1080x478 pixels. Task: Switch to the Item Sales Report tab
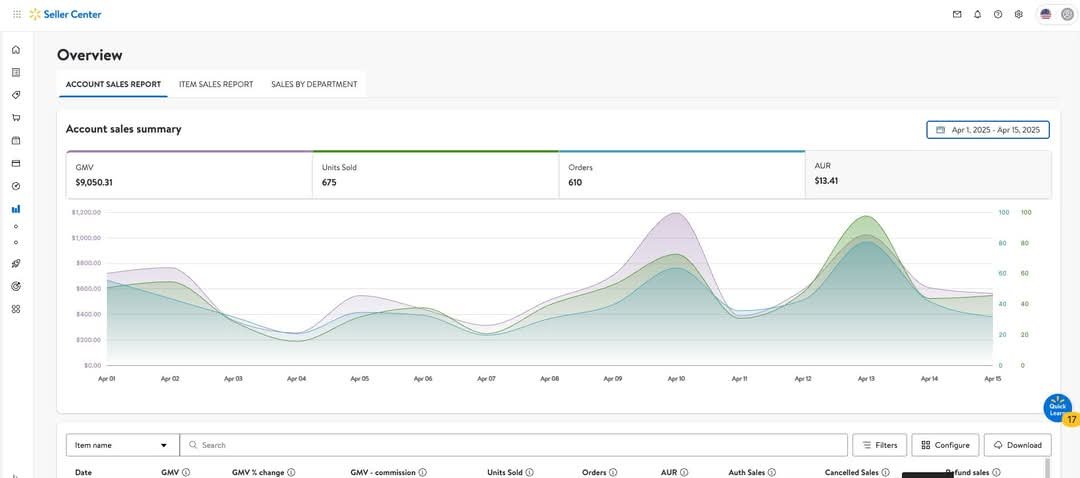[216, 84]
